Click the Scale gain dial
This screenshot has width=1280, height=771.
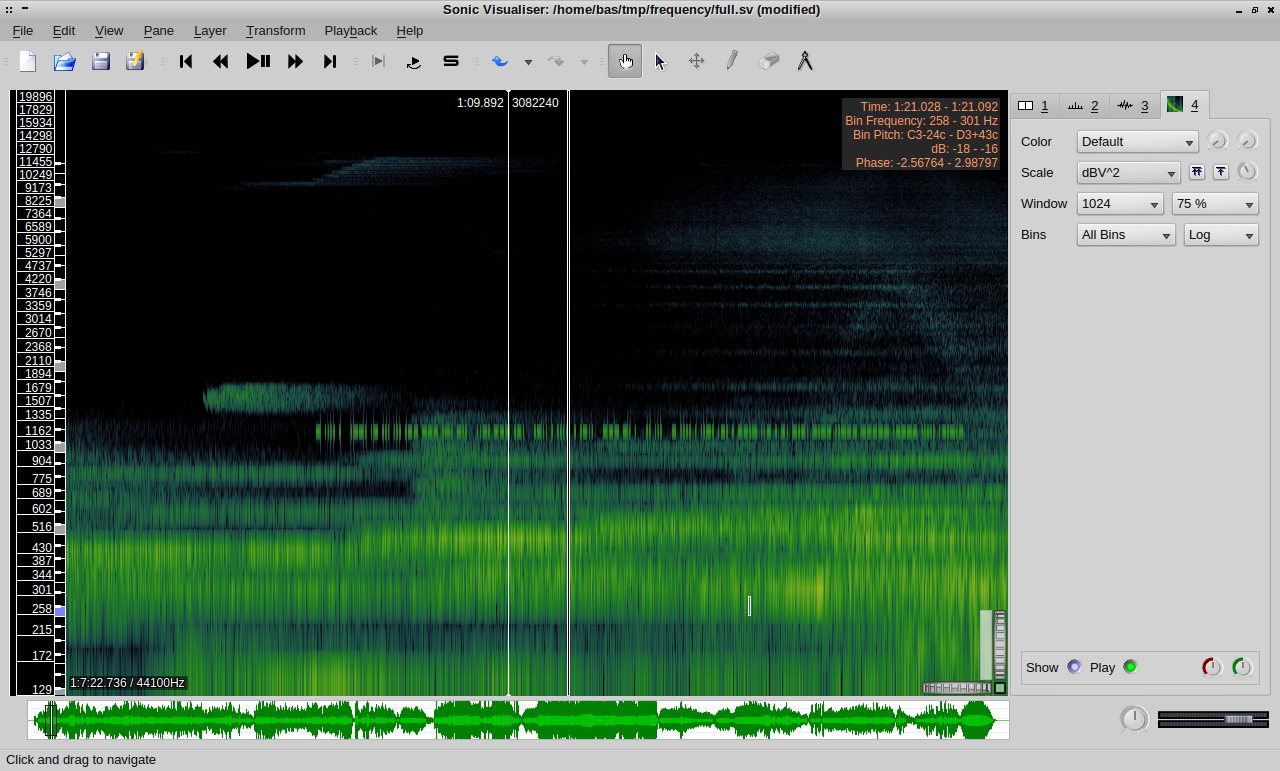coord(1246,172)
